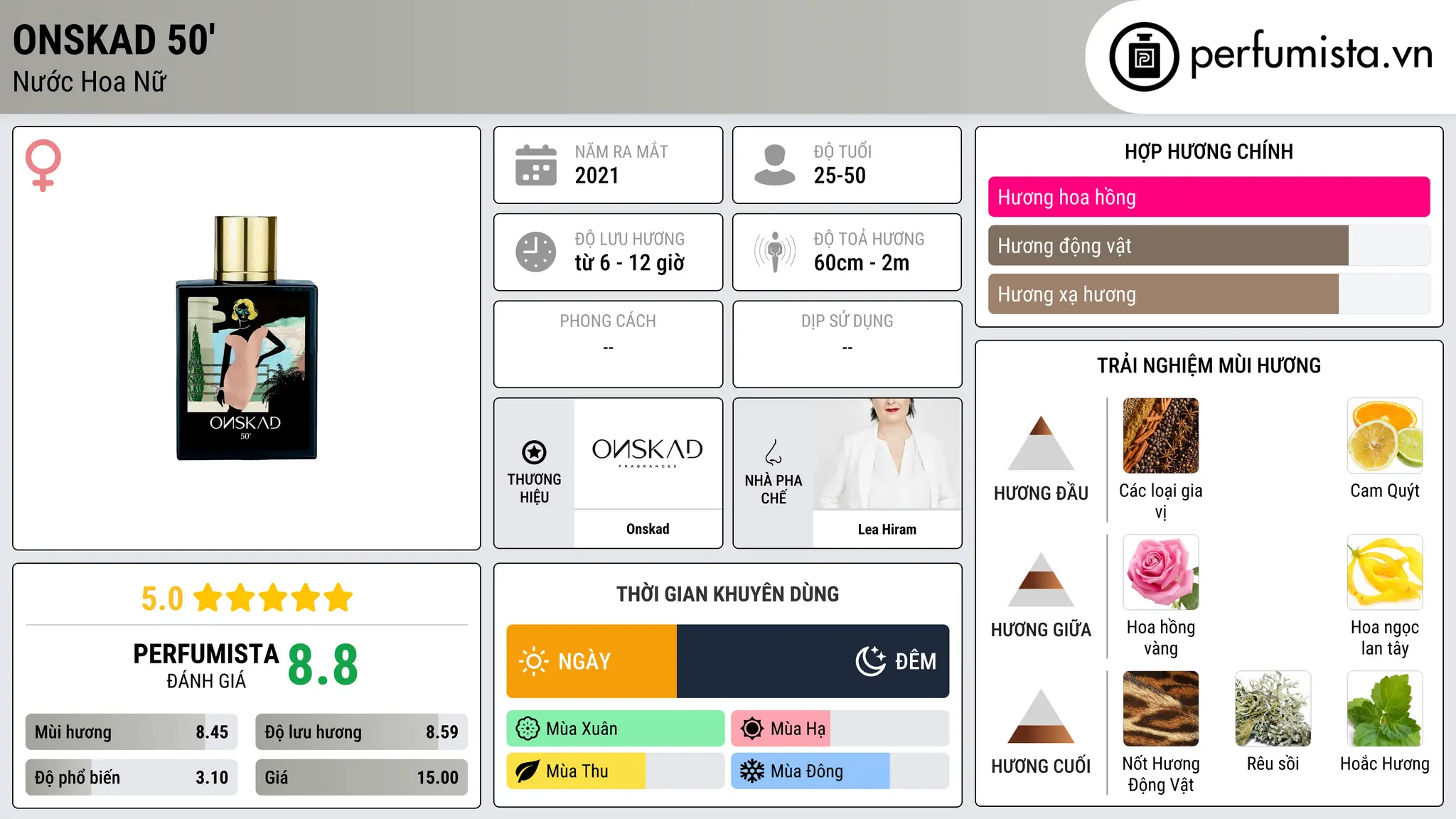Open the Hoa hồng vàng note image
The image size is (1456, 819).
click(x=1160, y=572)
